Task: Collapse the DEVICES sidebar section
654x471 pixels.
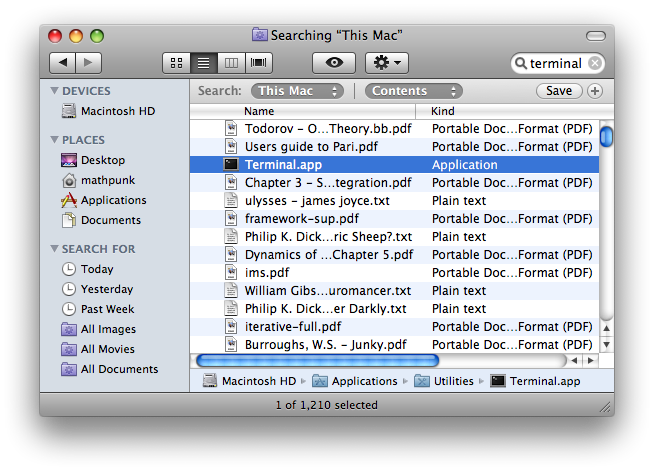Action: click(x=54, y=91)
